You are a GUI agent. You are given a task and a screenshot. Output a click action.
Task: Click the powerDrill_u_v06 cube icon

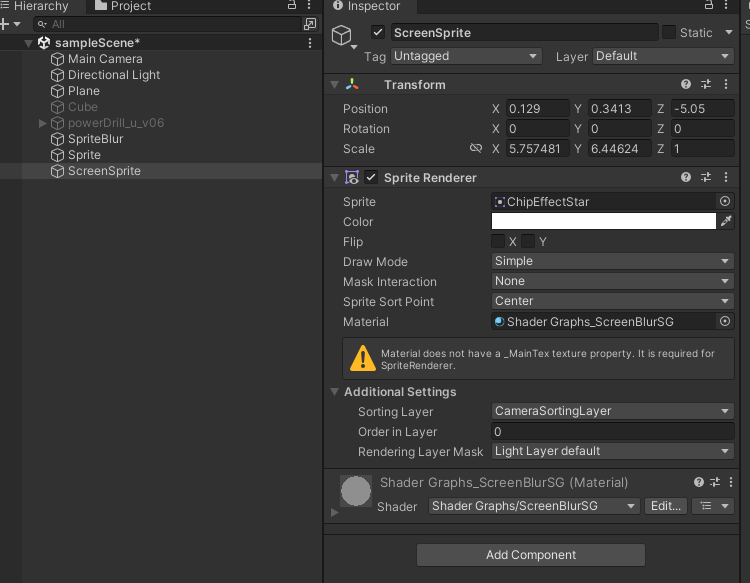(57, 123)
